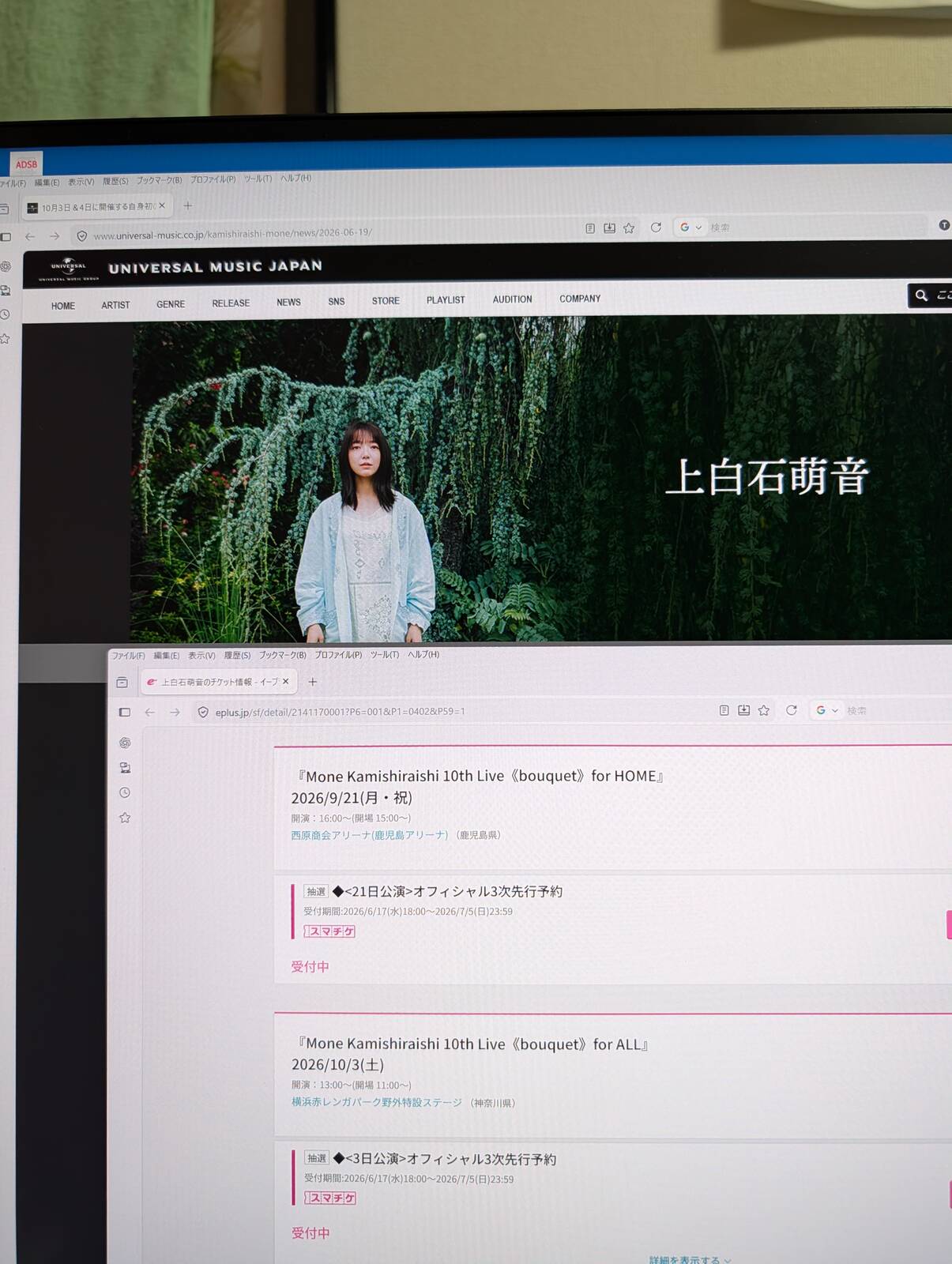Open 横浜赤レンガパーク野外特設ステージ venue link
952x1264 pixels.
pyautogui.click(x=377, y=1102)
